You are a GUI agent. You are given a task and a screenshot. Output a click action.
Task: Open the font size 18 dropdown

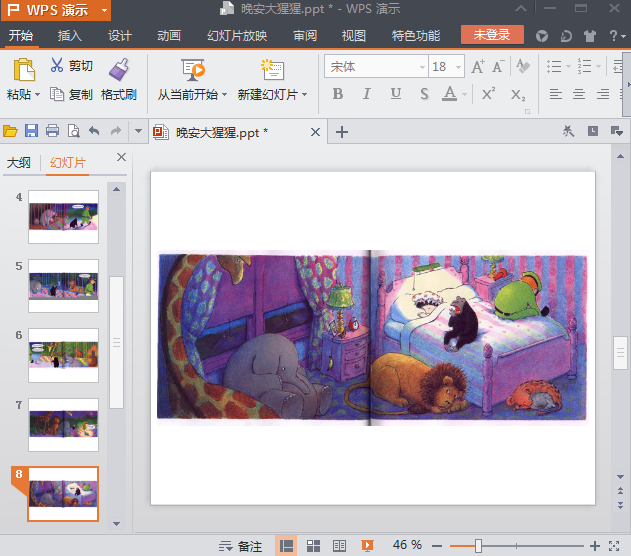(458, 67)
